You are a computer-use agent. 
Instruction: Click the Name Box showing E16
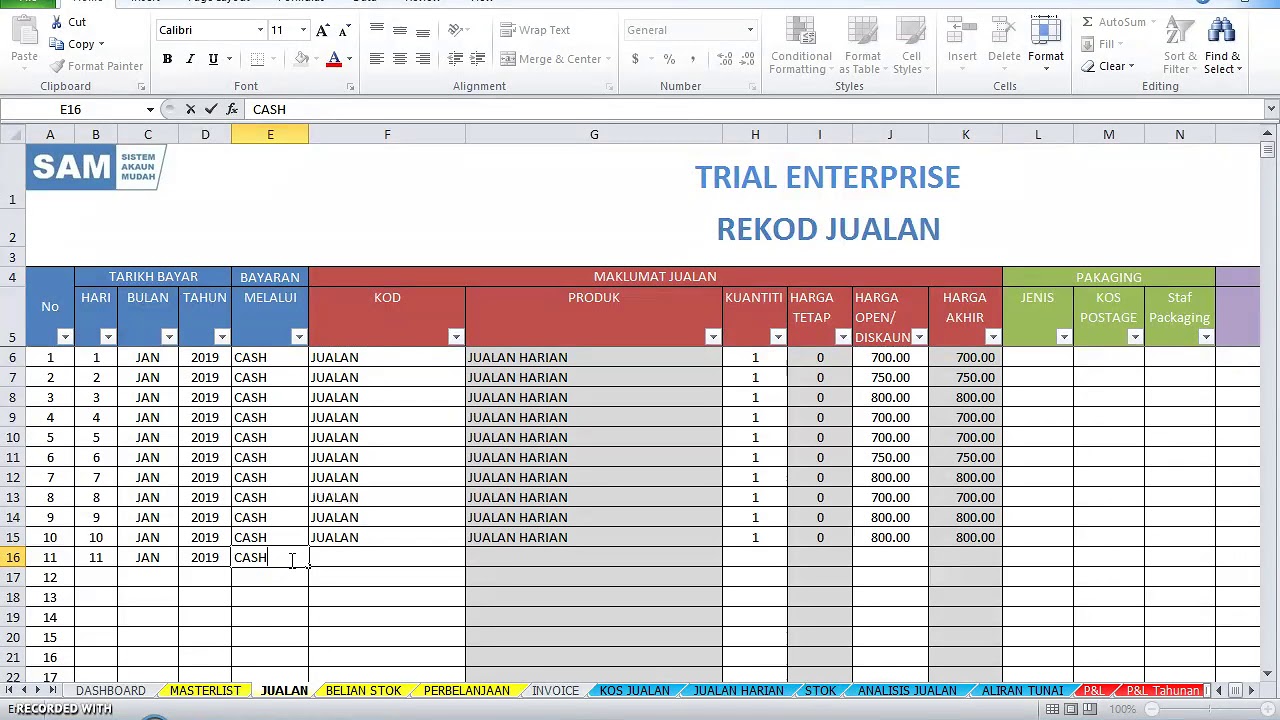[x=70, y=109]
